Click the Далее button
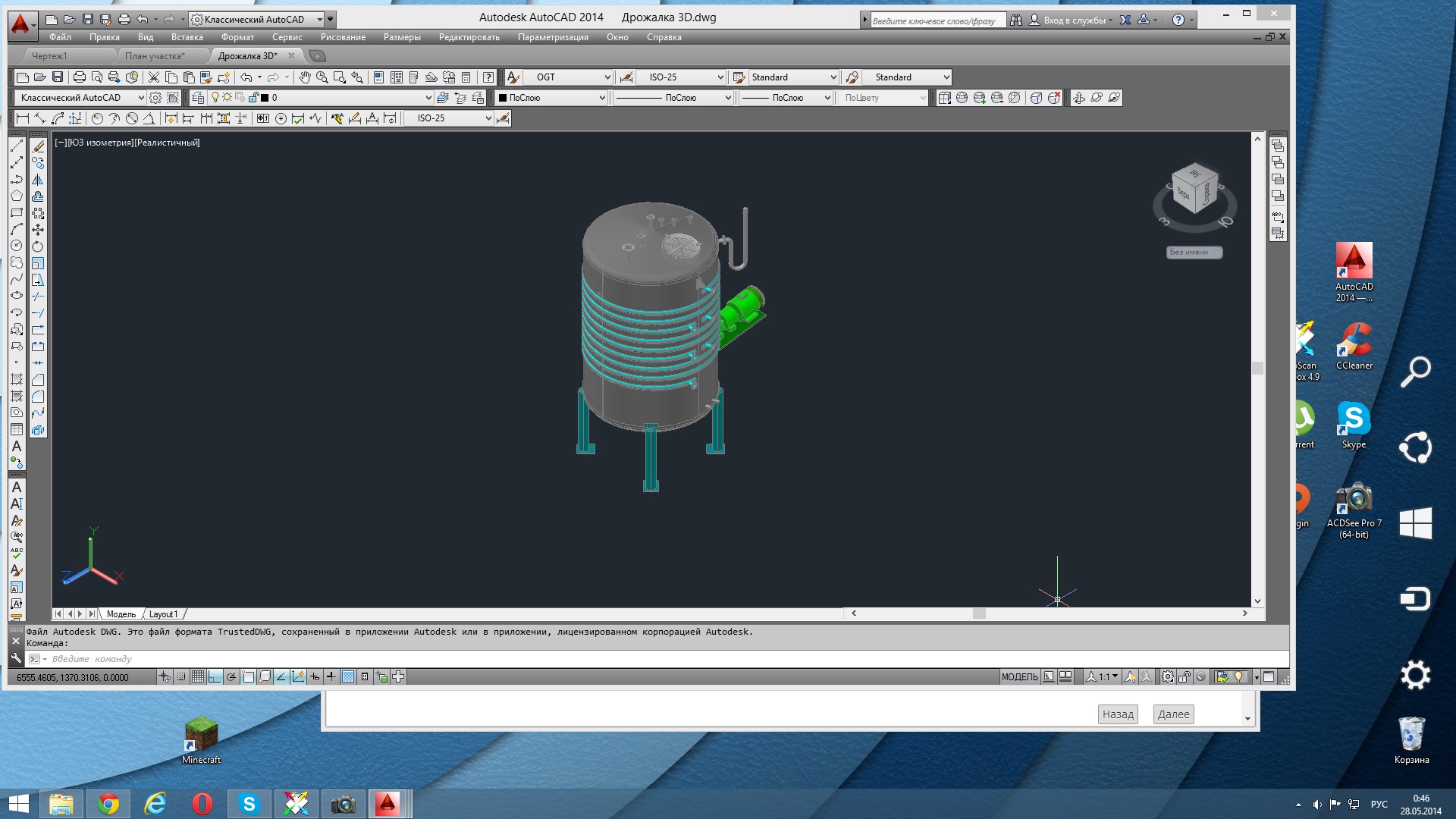Image resolution: width=1456 pixels, height=819 pixels. pyautogui.click(x=1173, y=714)
